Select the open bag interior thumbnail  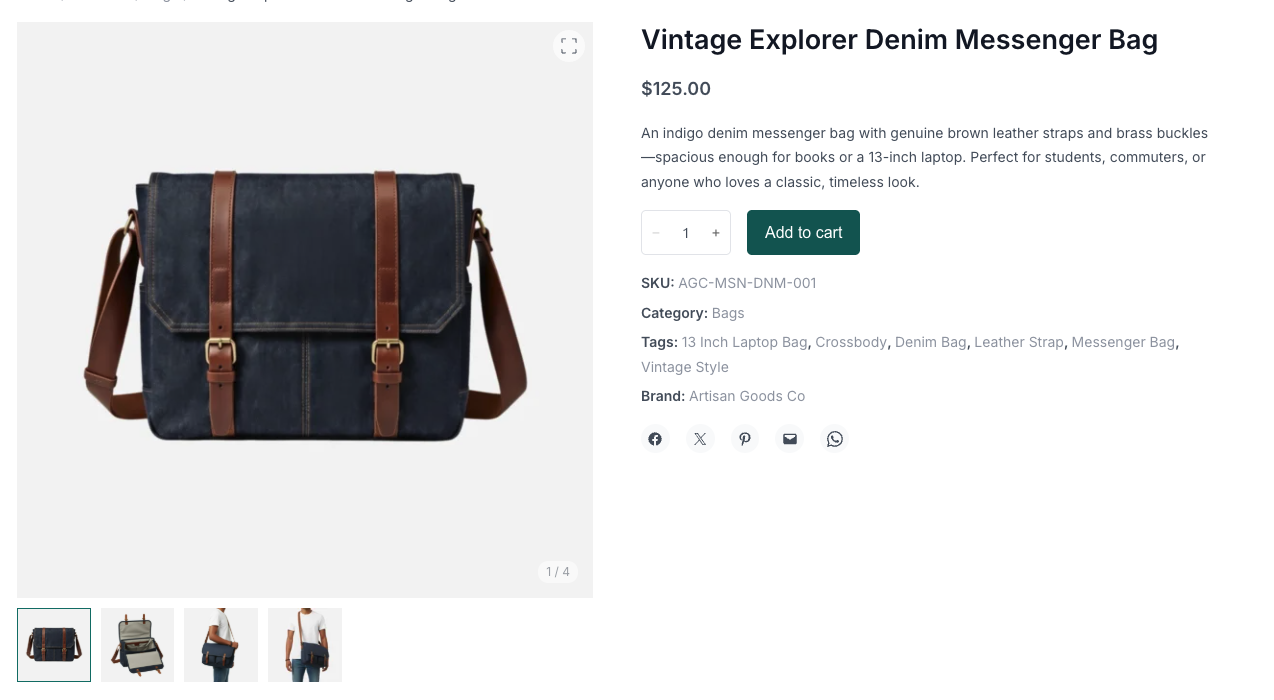pos(138,645)
